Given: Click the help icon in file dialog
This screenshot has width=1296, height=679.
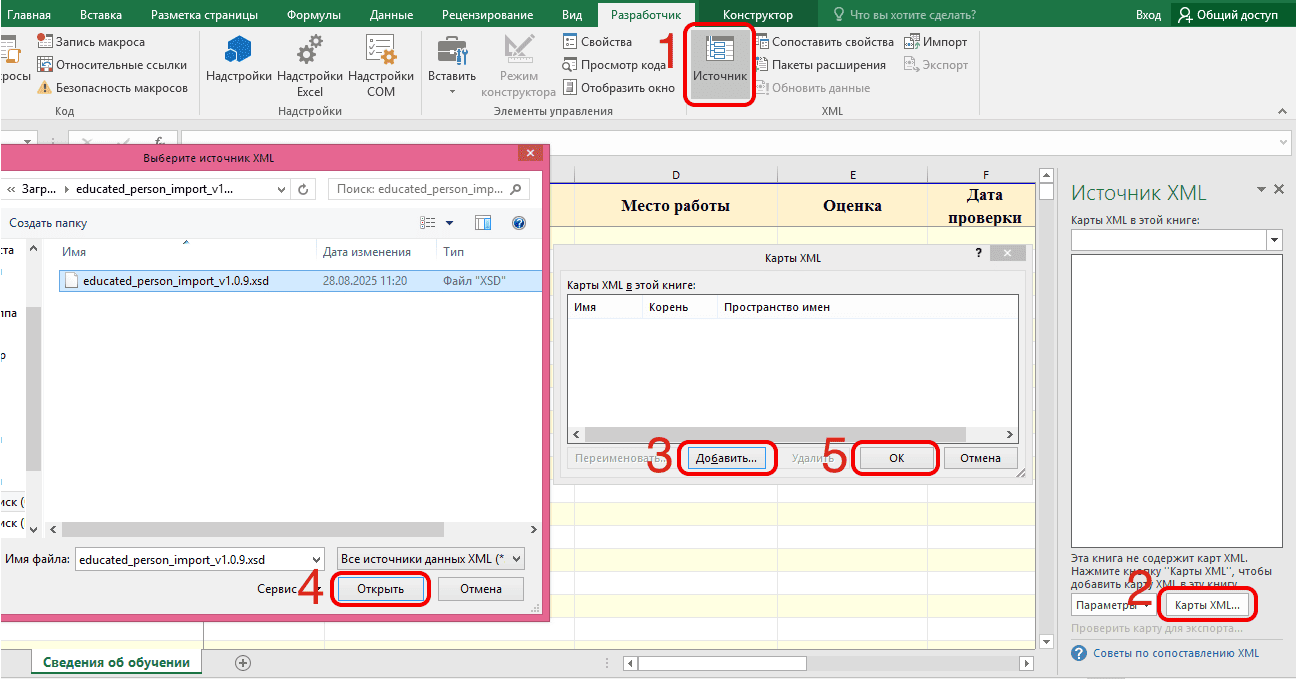Looking at the screenshot, I should click(x=519, y=223).
